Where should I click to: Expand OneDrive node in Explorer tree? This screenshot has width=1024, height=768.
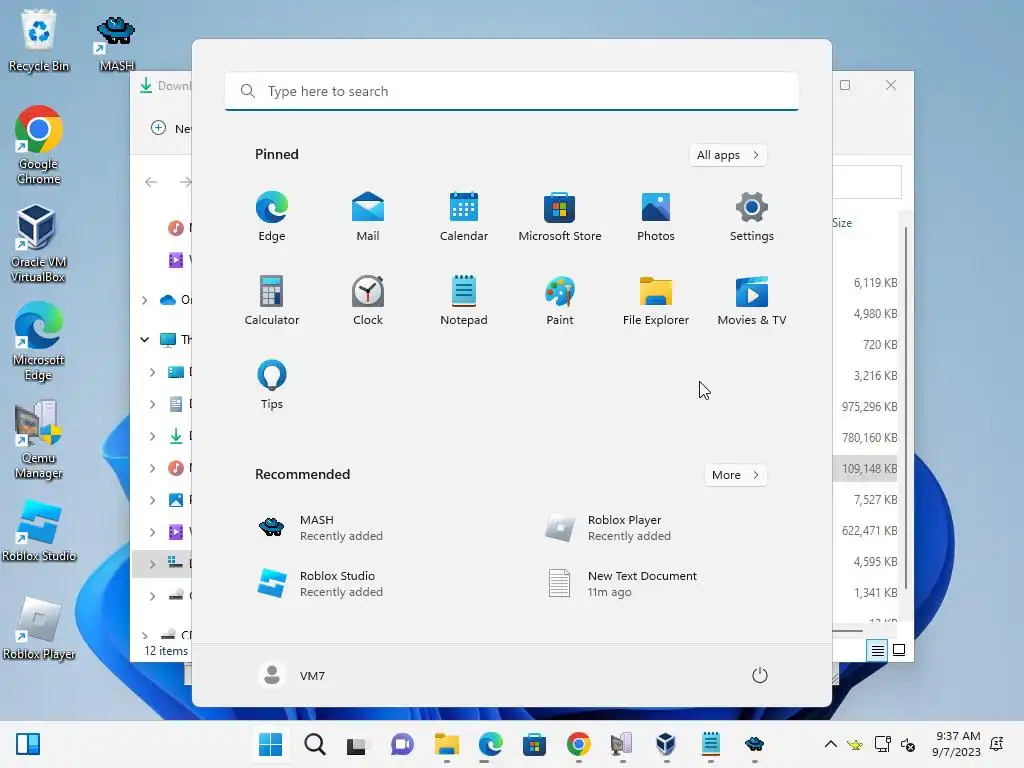[x=144, y=300]
